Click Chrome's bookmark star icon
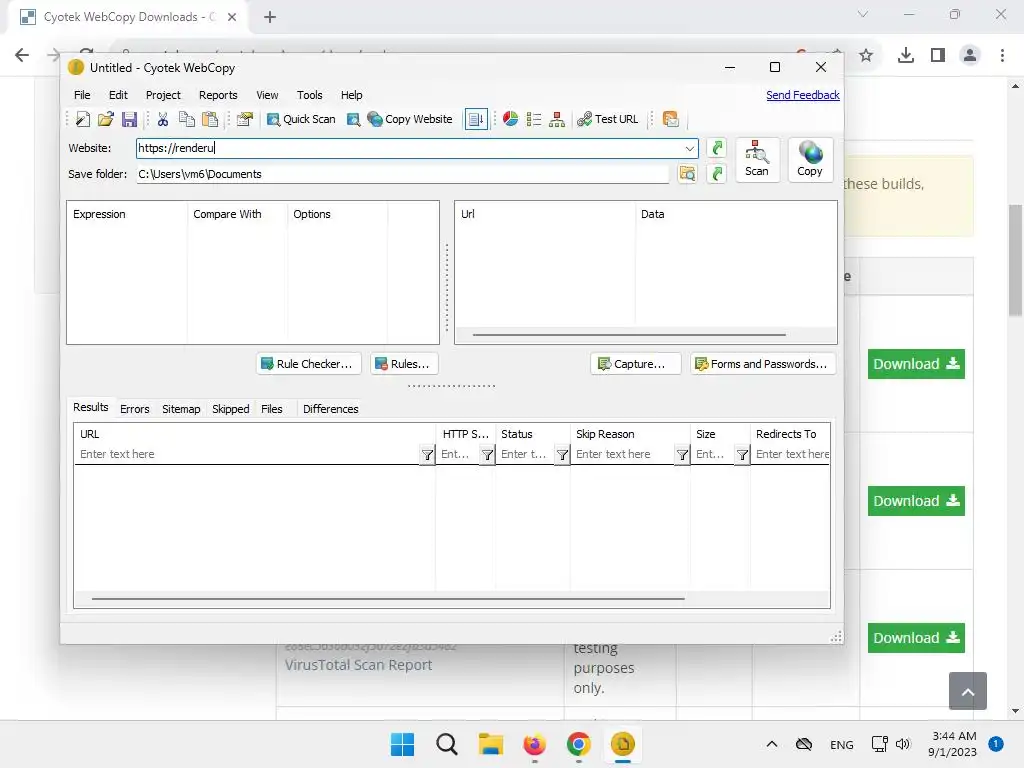 point(866,56)
